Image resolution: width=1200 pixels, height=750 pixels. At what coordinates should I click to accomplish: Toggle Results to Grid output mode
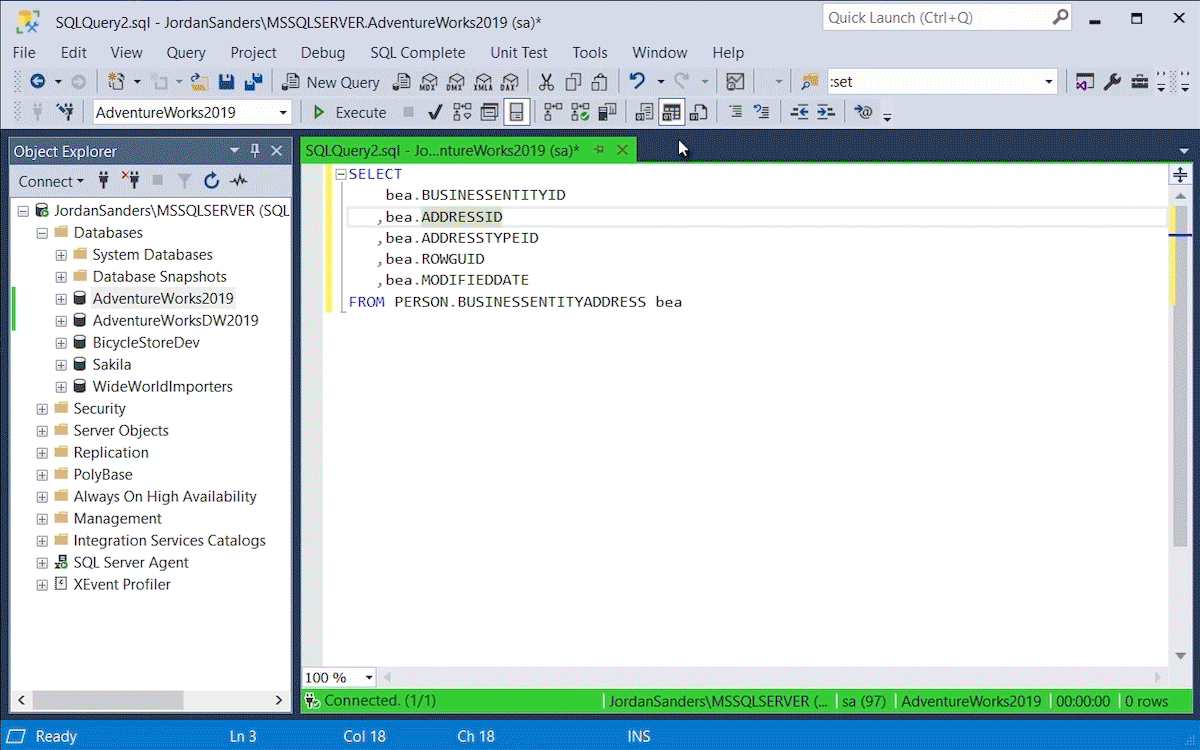pyautogui.click(x=671, y=112)
